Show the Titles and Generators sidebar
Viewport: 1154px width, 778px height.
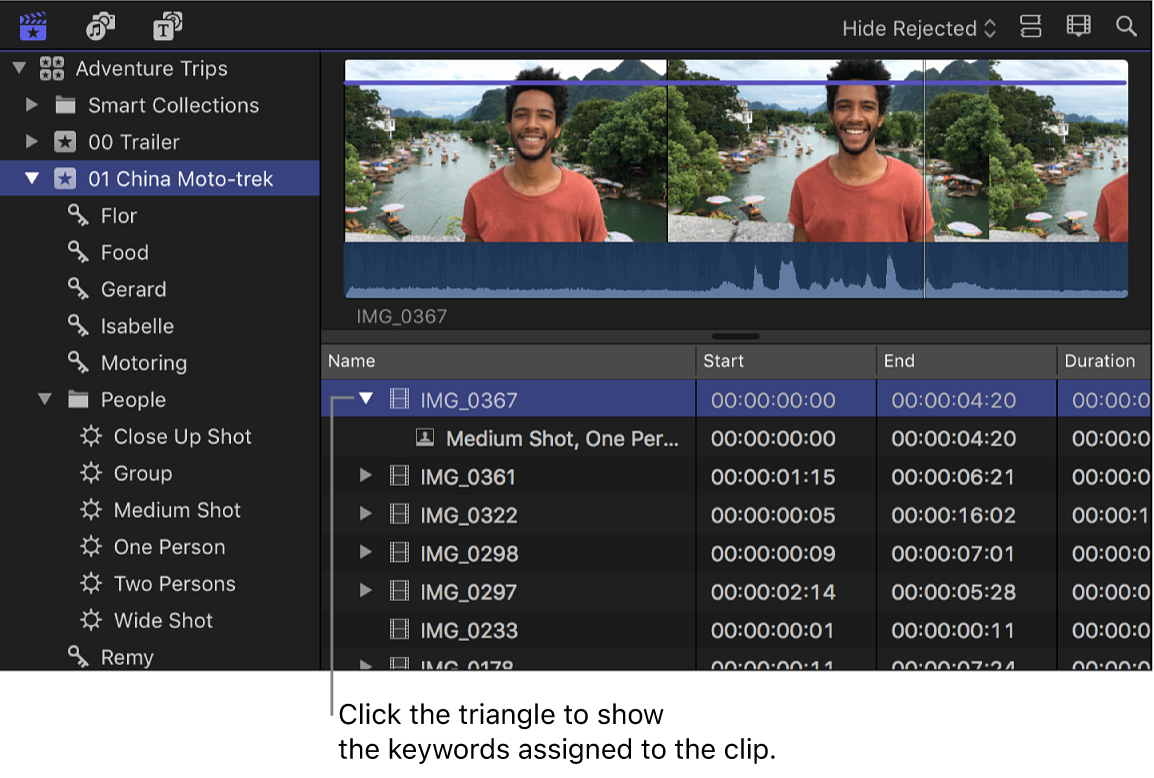(166, 26)
